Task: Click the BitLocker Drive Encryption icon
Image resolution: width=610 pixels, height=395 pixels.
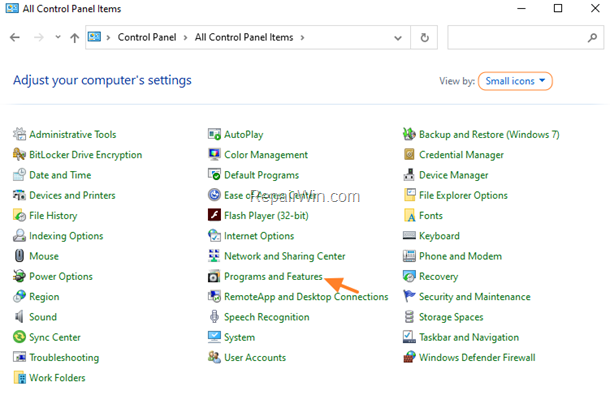Action: click(19, 154)
